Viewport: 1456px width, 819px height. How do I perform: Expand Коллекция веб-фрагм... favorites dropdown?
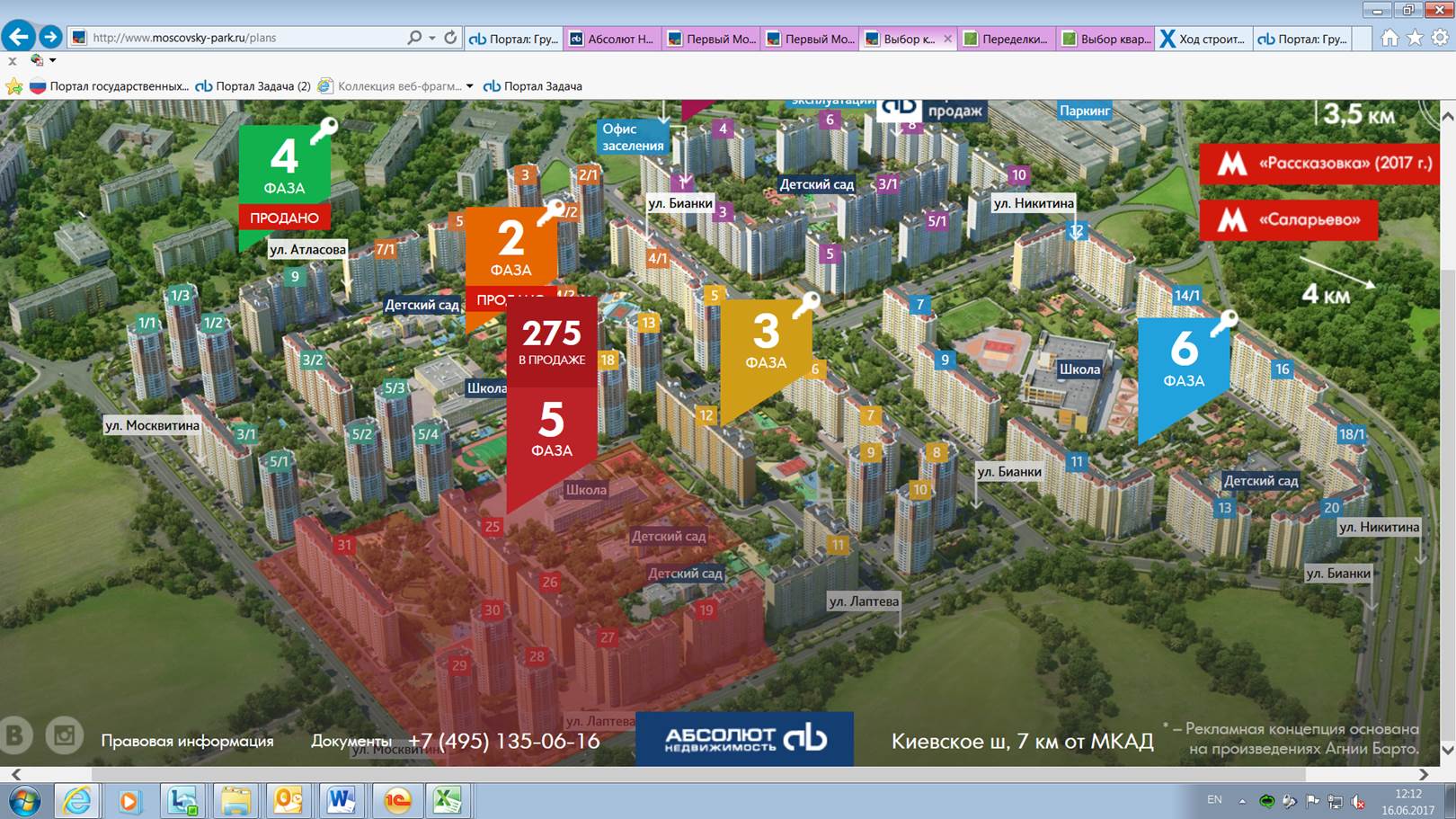click(x=469, y=86)
